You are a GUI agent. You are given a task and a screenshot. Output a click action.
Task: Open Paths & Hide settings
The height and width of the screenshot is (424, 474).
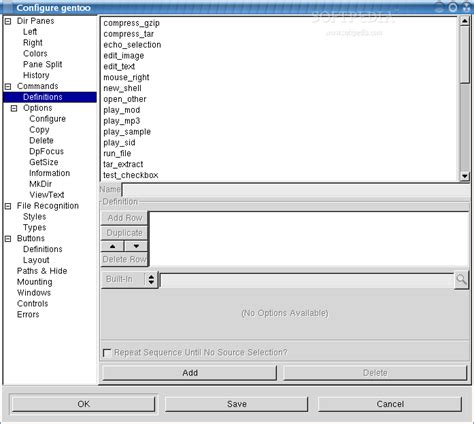42,271
